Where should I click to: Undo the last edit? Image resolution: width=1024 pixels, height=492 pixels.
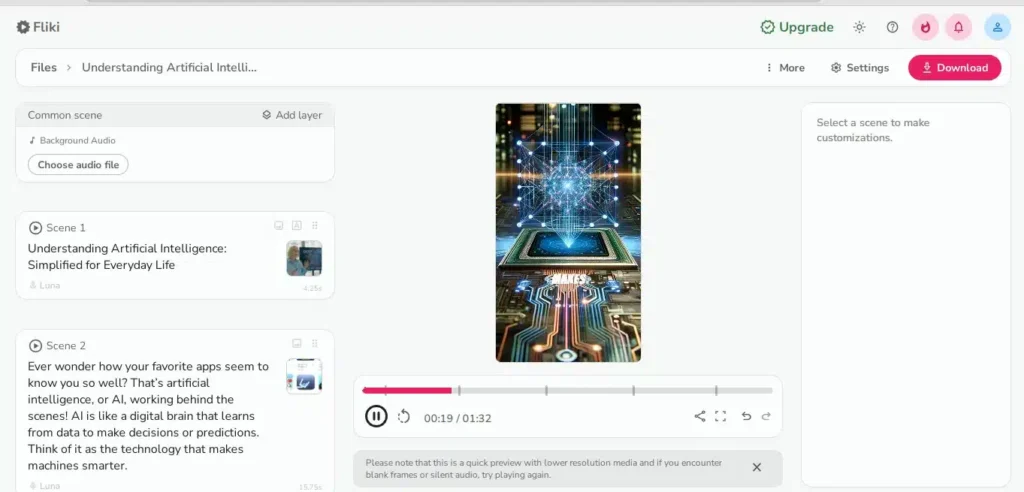[x=746, y=416]
